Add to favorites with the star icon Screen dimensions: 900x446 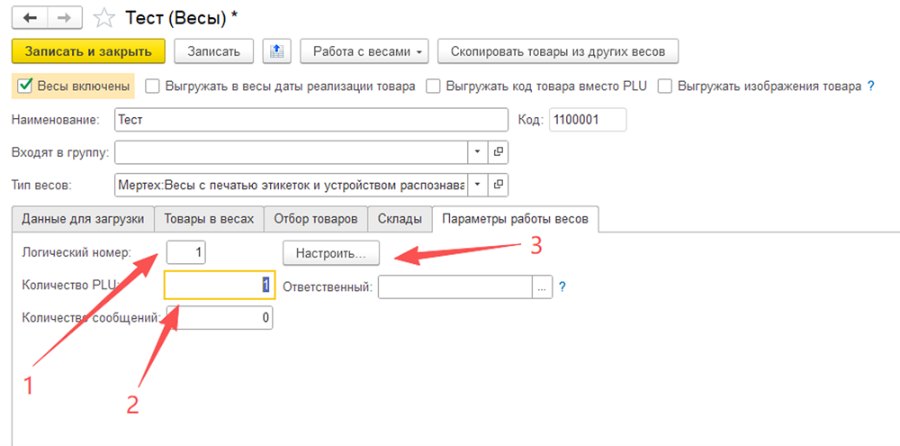point(104,18)
